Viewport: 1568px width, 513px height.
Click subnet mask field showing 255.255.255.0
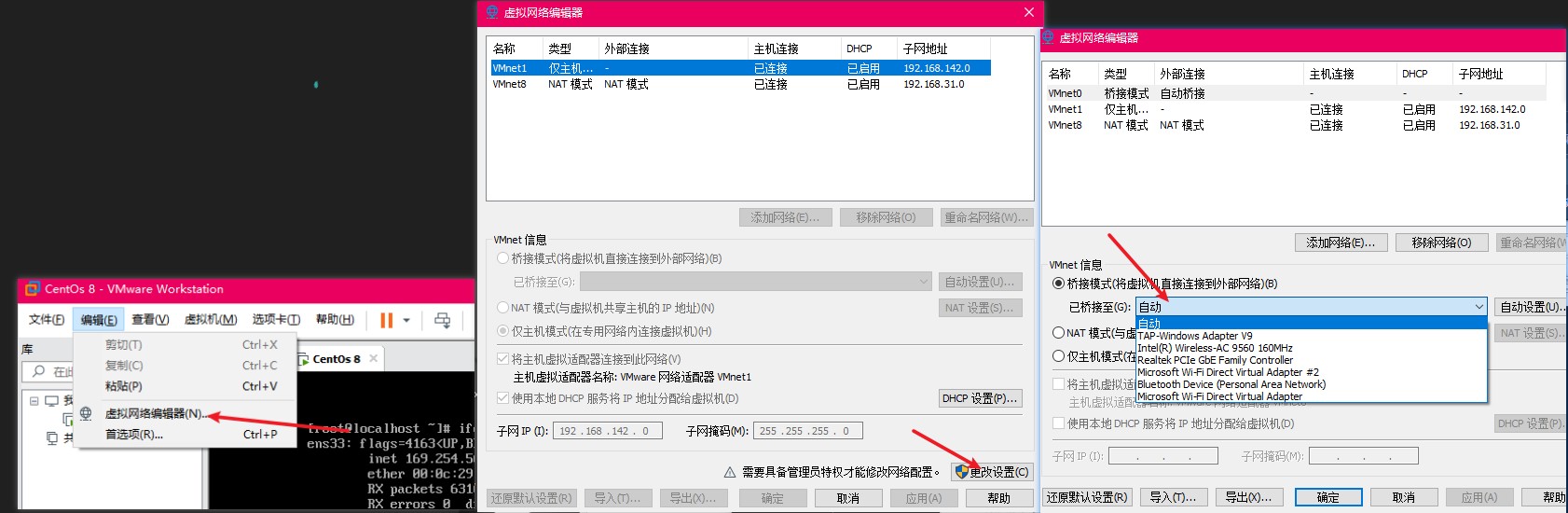point(807,431)
